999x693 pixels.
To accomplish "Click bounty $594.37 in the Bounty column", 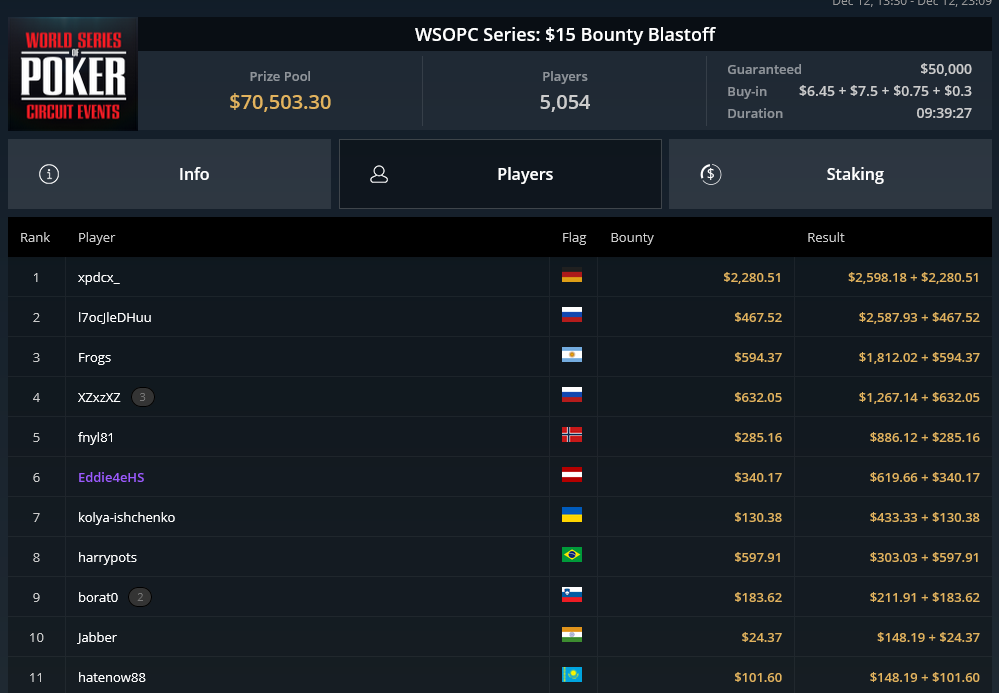I will 758,358.
